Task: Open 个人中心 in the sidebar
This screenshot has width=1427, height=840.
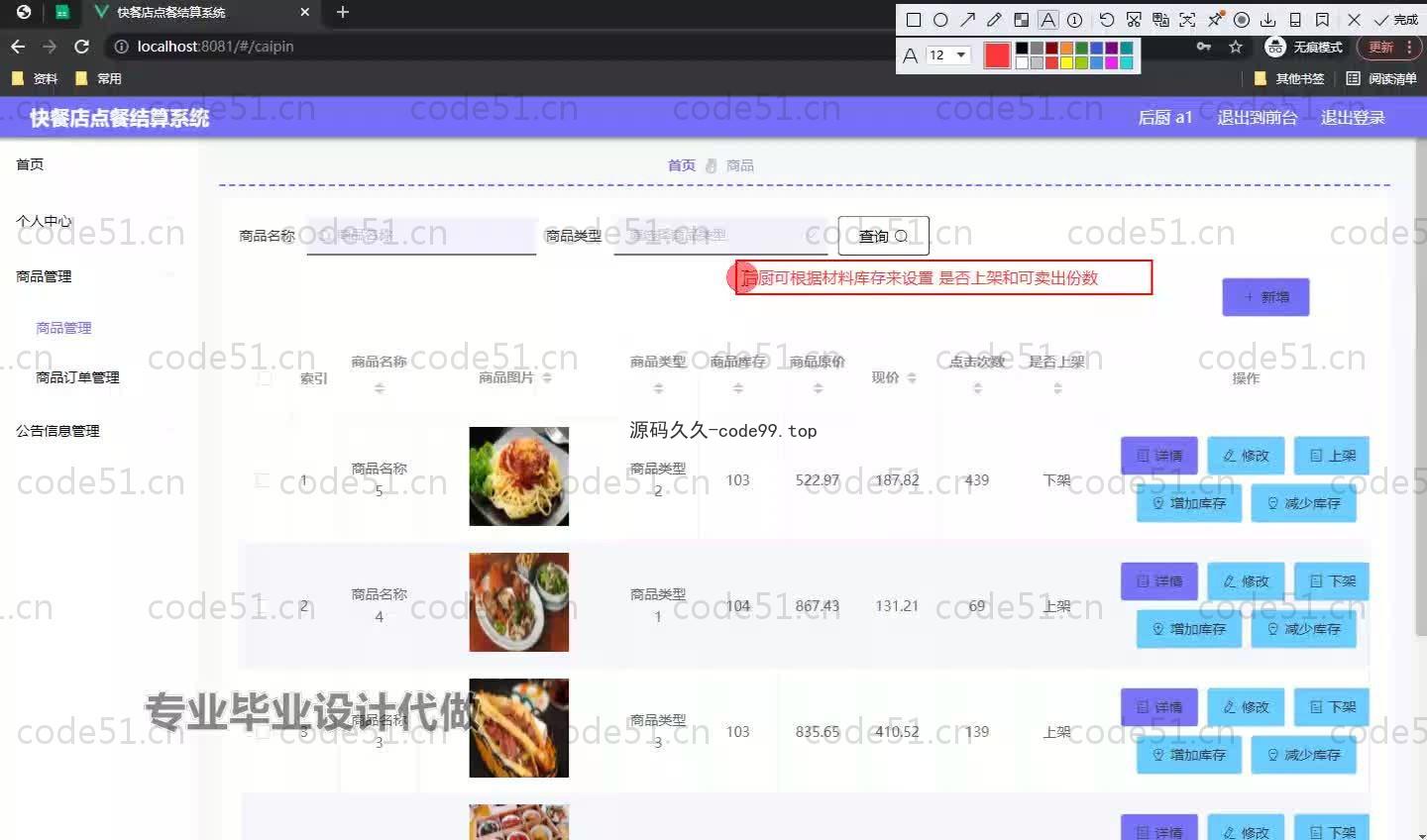Action: click(x=44, y=221)
